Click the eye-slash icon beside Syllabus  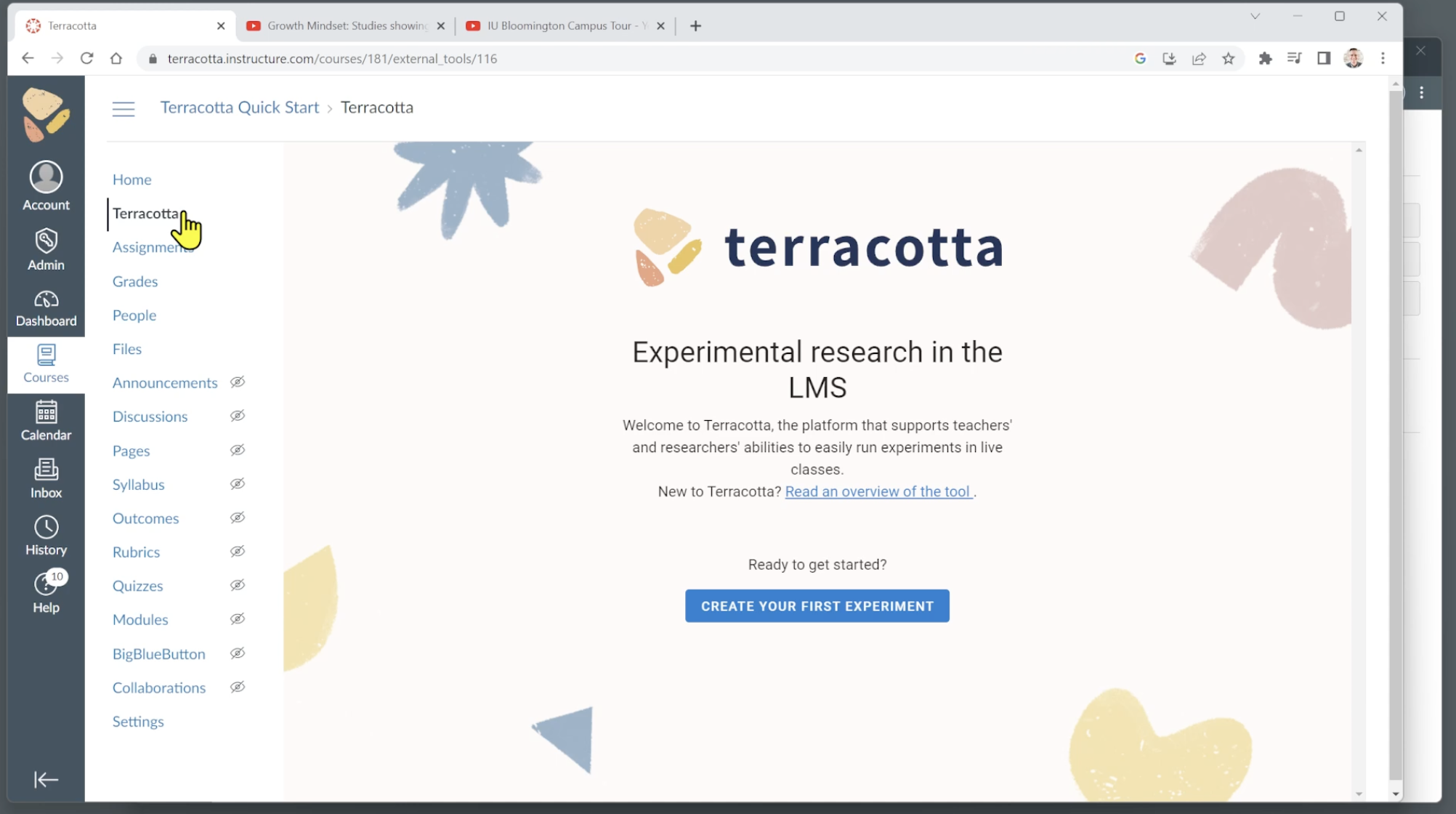238,484
